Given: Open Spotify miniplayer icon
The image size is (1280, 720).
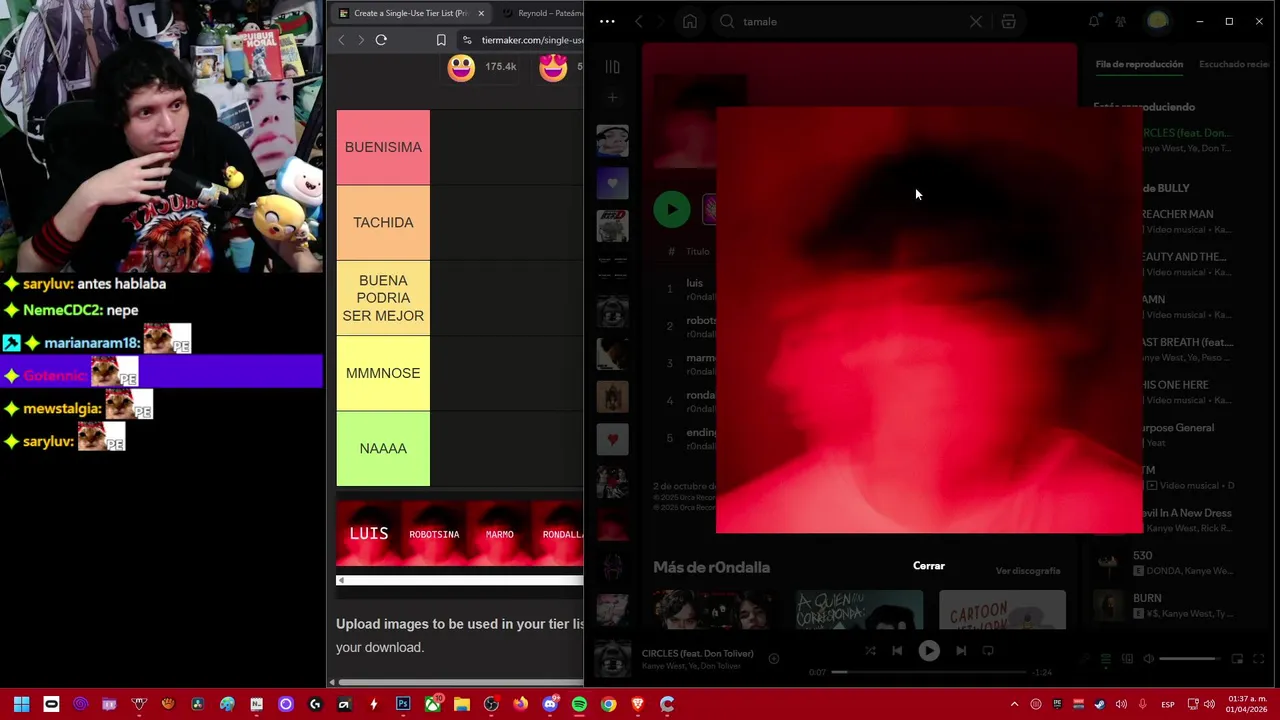Looking at the screenshot, I should click(x=1237, y=659).
